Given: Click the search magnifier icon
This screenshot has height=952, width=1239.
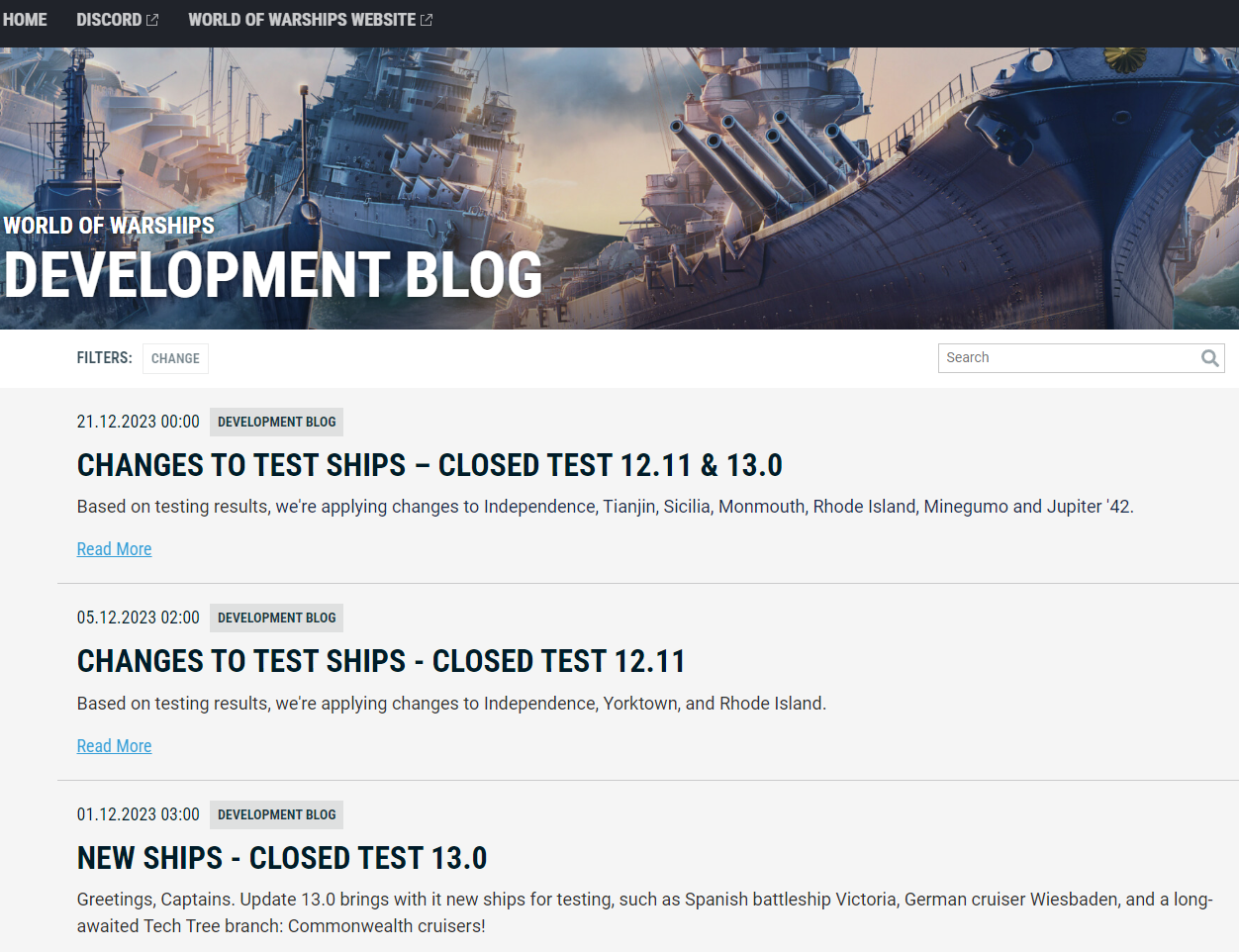Looking at the screenshot, I should (1209, 358).
